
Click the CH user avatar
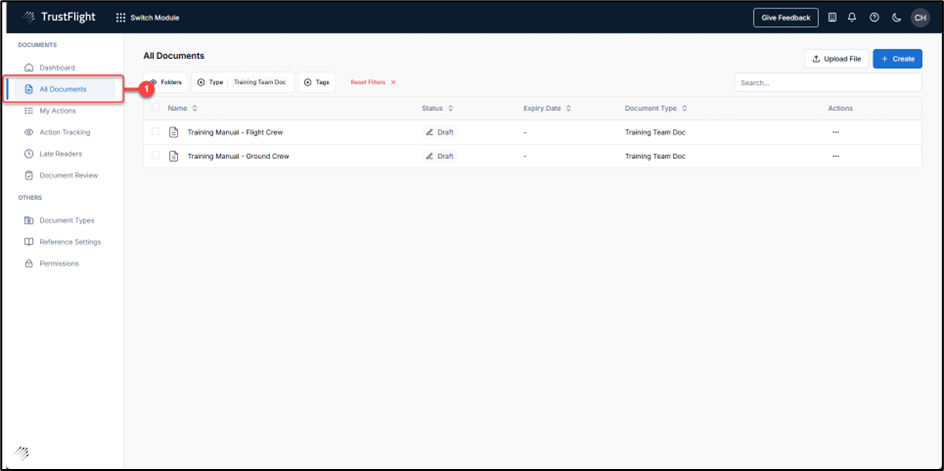[x=920, y=17]
